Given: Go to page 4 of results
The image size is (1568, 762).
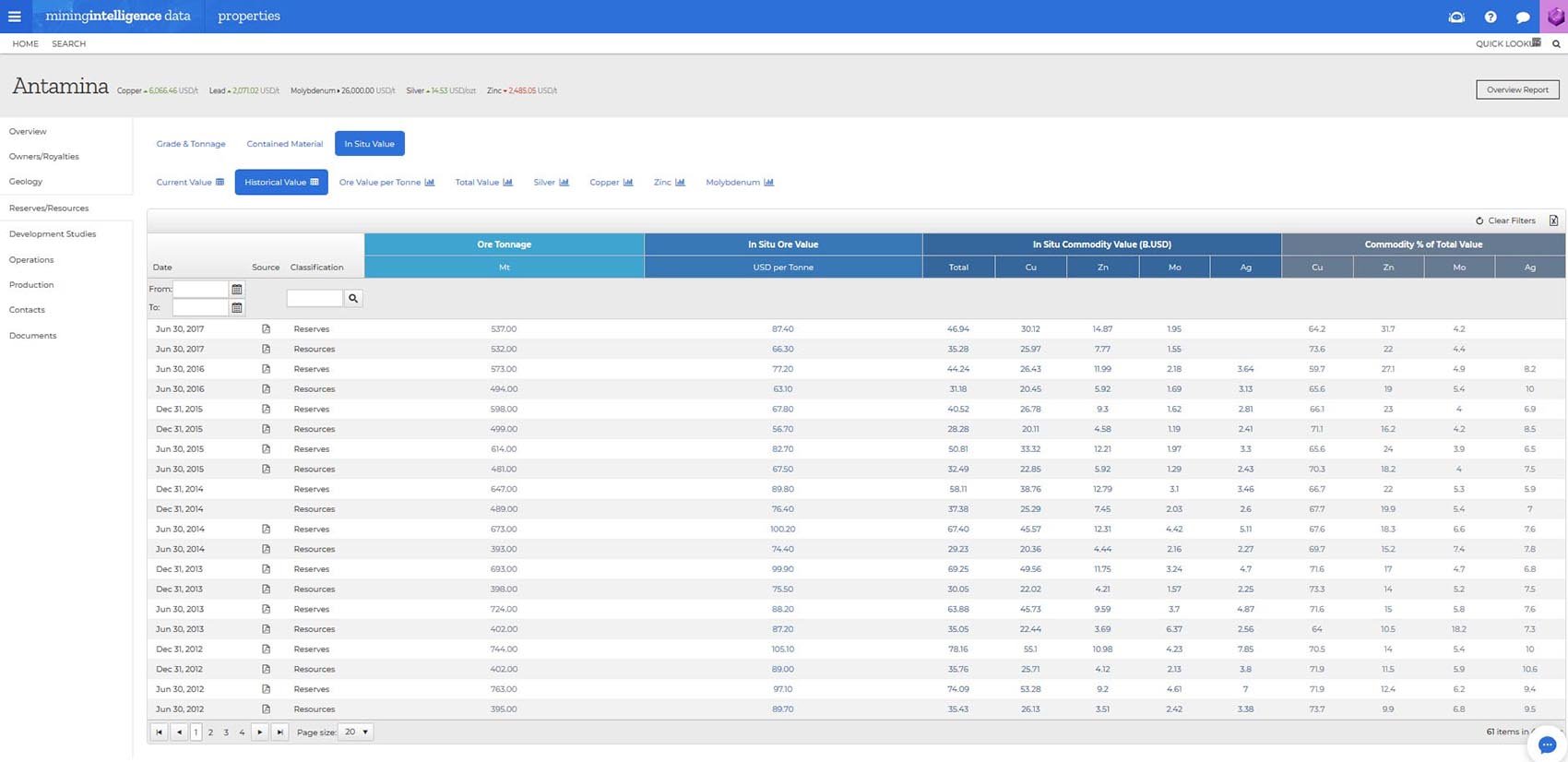Looking at the screenshot, I should pos(242,732).
